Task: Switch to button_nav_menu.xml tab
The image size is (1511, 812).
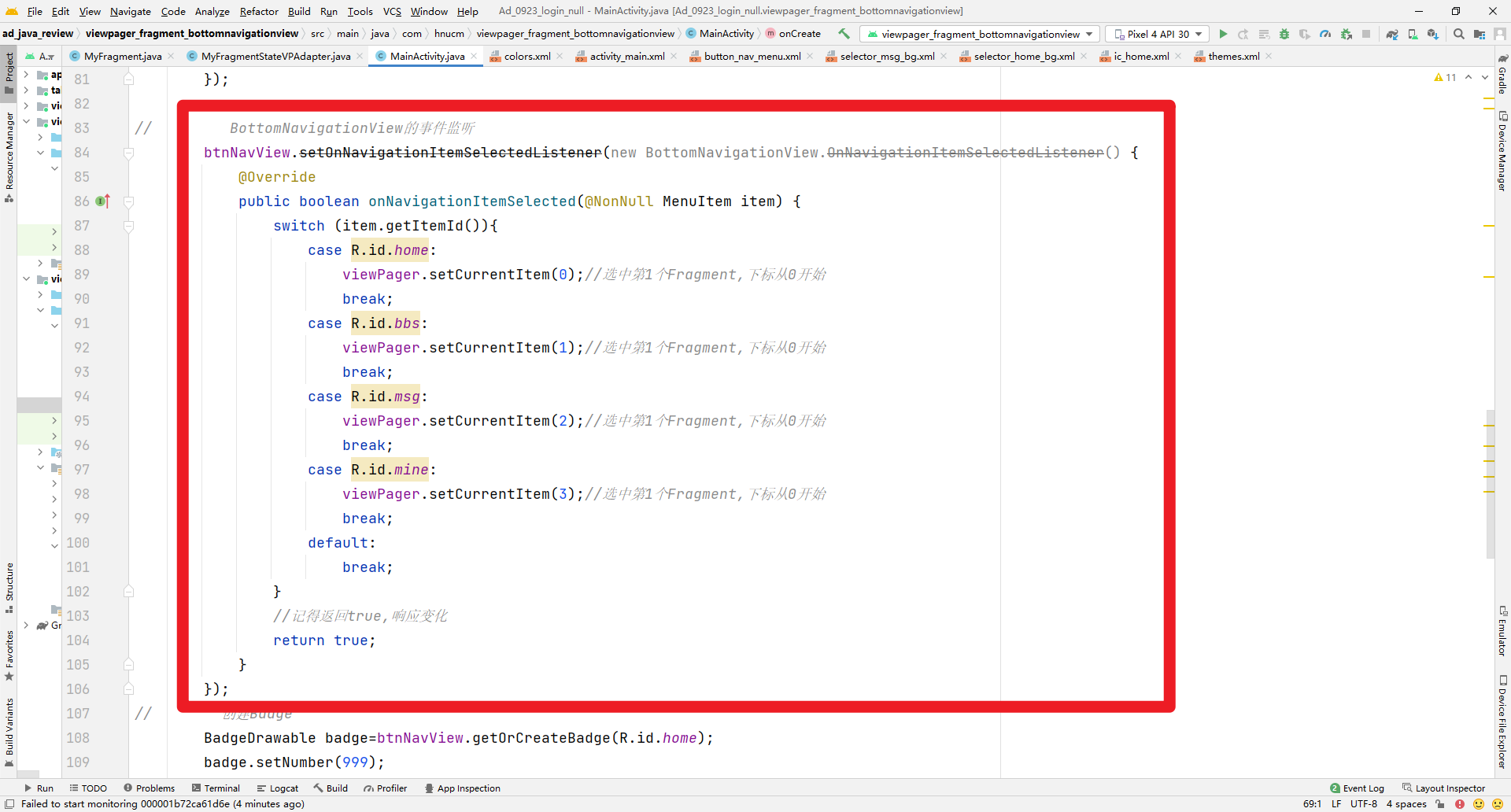Action: 752,56
